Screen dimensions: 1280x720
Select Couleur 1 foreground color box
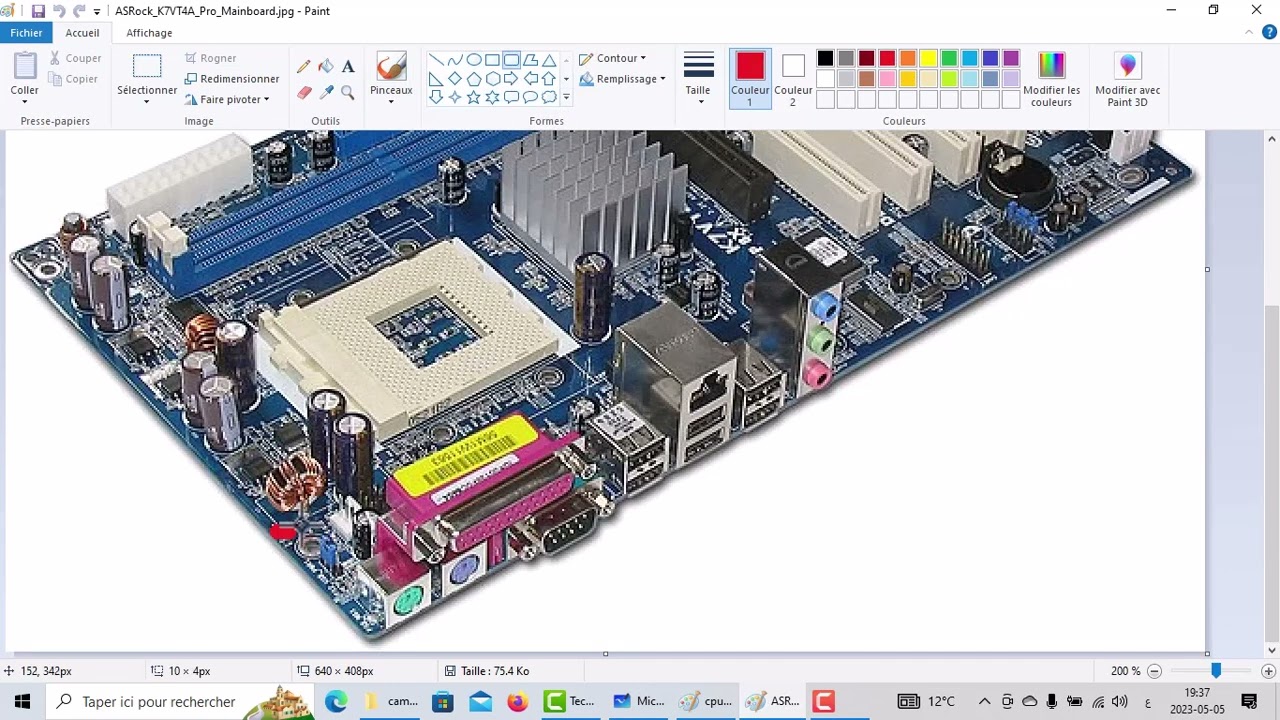[750, 79]
